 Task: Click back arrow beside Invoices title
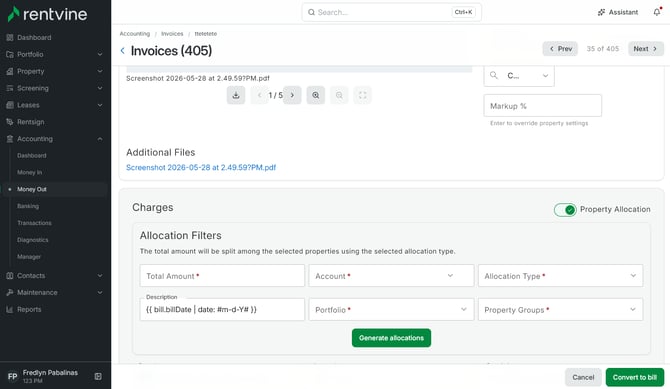[123, 50]
